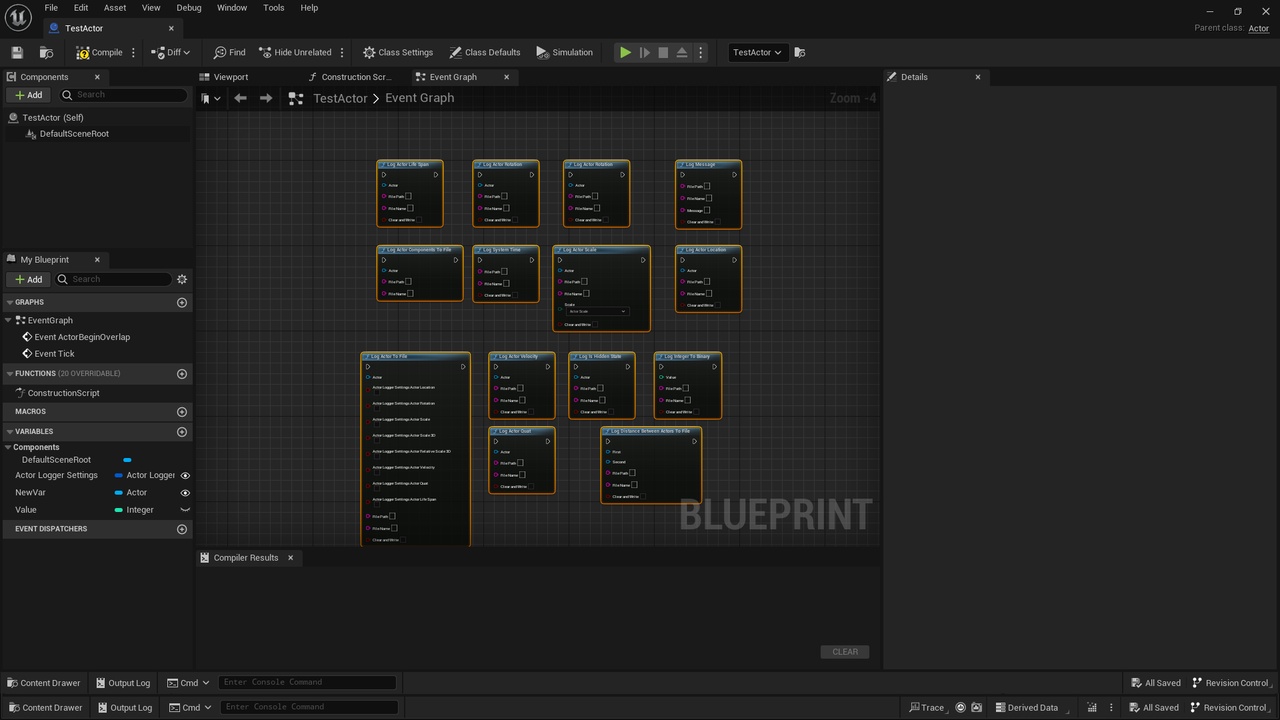Click the Eject from player icon

(x=682, y=52)
